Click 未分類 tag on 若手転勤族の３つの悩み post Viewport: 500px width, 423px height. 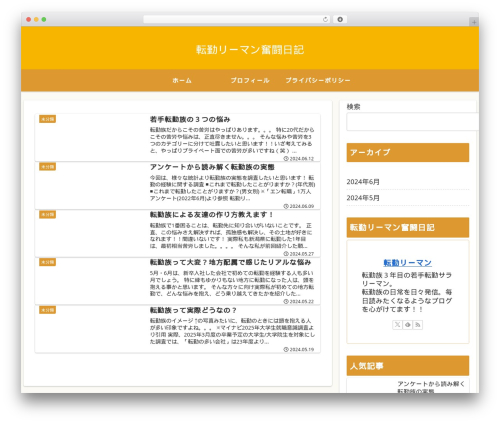[47, 119]
